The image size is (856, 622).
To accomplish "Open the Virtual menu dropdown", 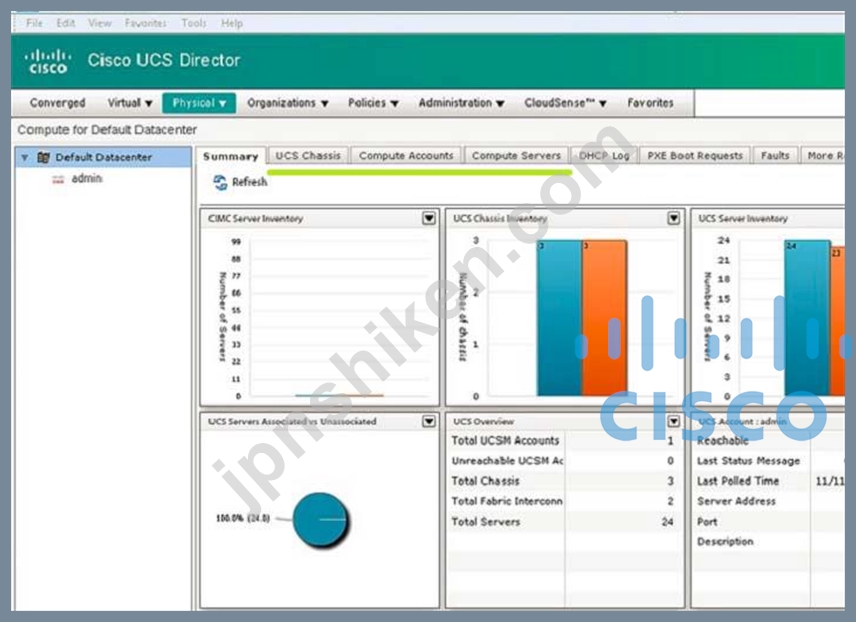I will point(129,103).
